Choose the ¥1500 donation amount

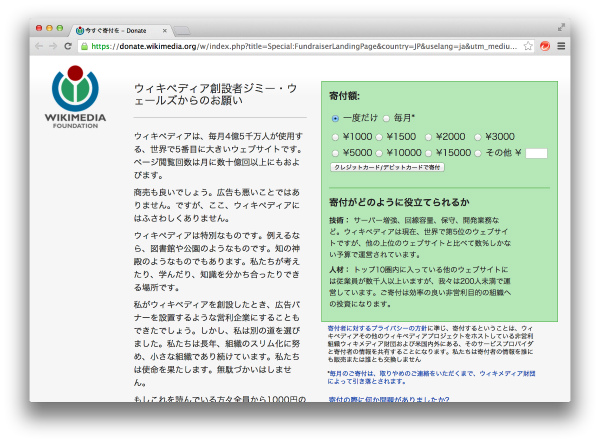coord(379,137)
